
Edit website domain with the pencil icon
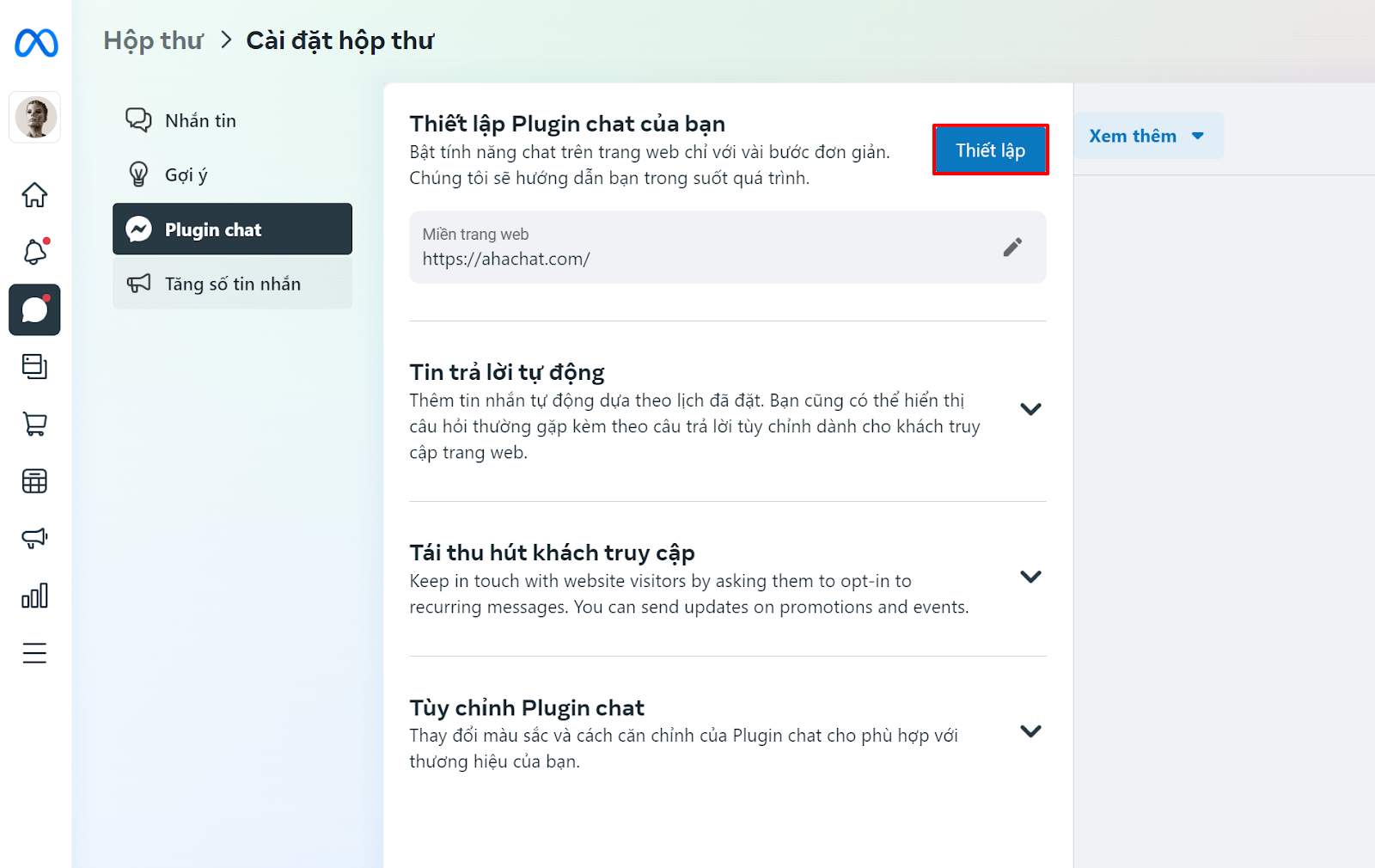click(1013, 248)
